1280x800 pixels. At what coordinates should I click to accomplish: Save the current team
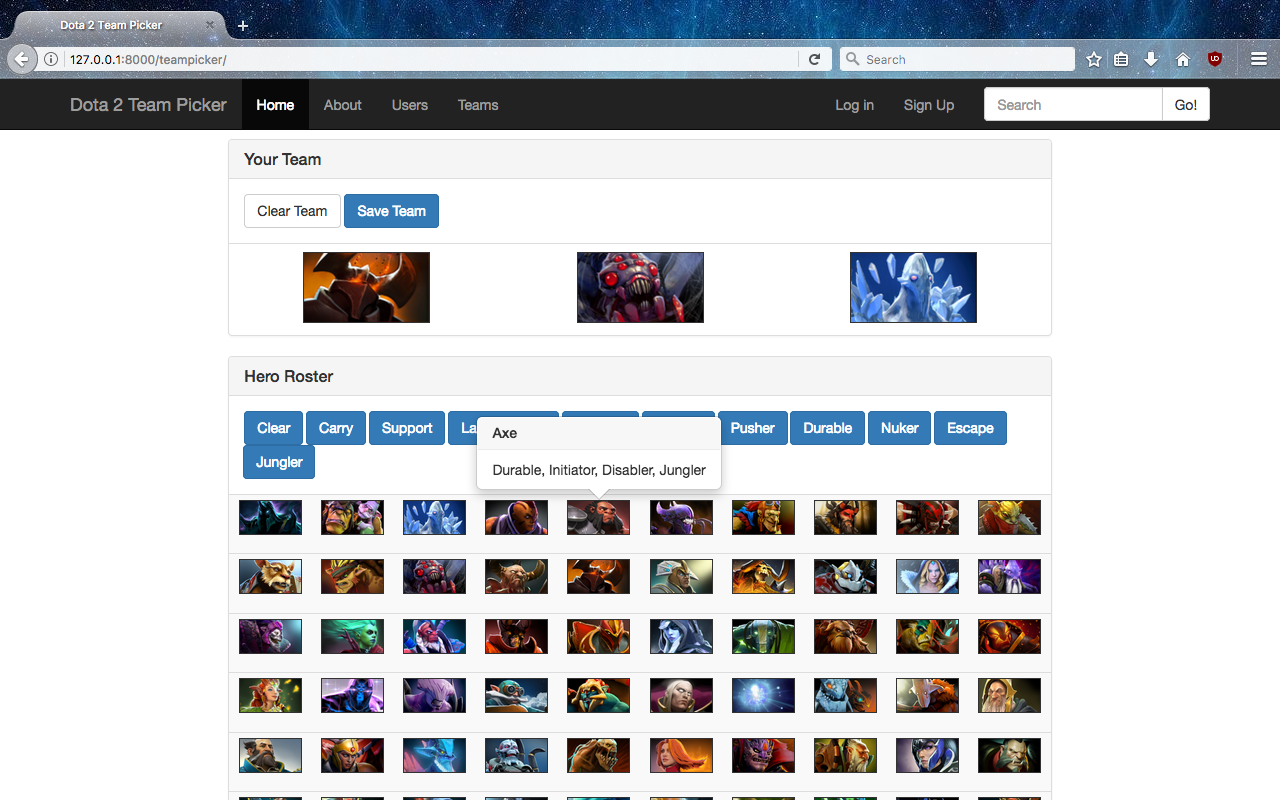(x=391, y=211)
